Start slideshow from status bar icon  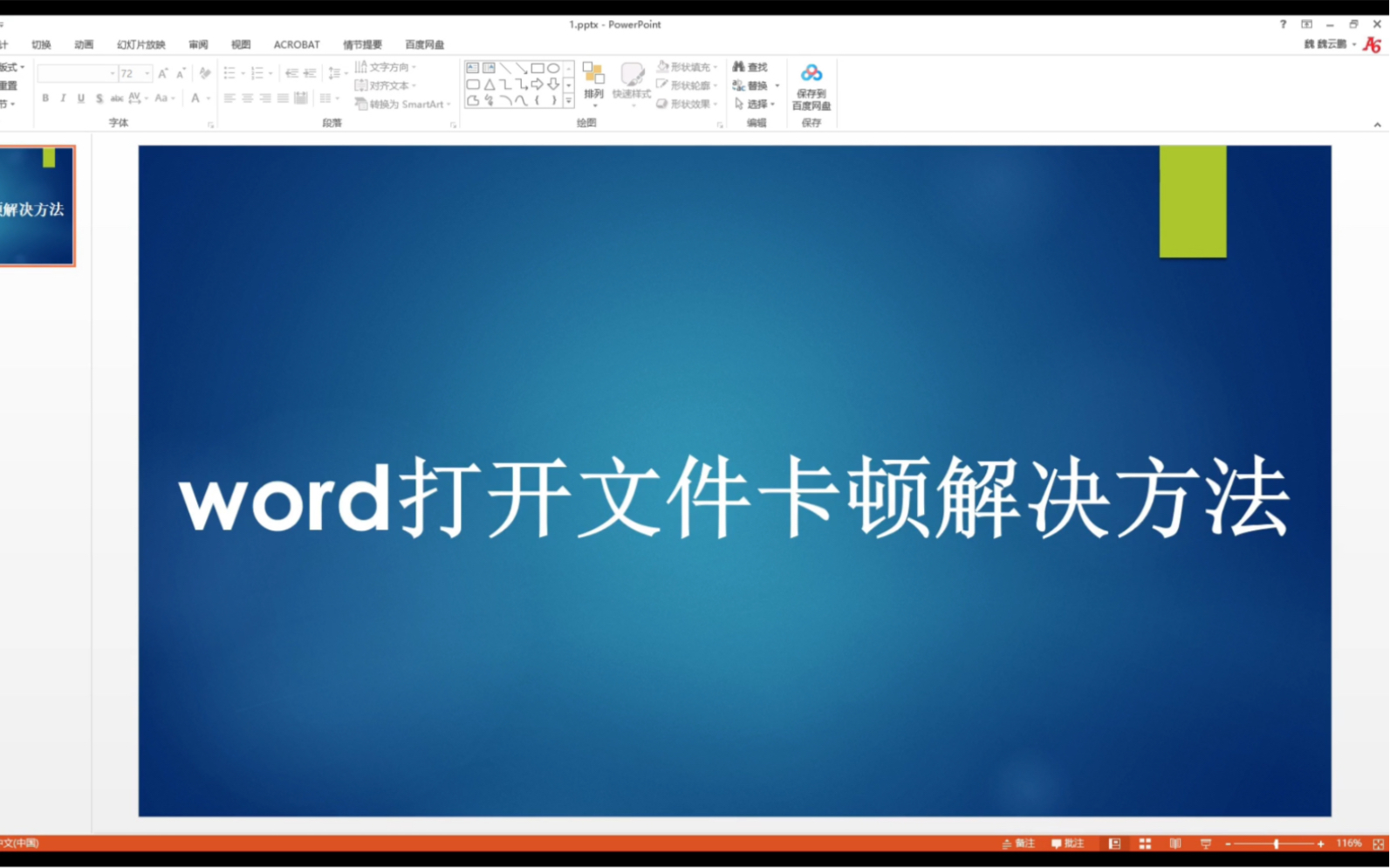point(1206,844)
